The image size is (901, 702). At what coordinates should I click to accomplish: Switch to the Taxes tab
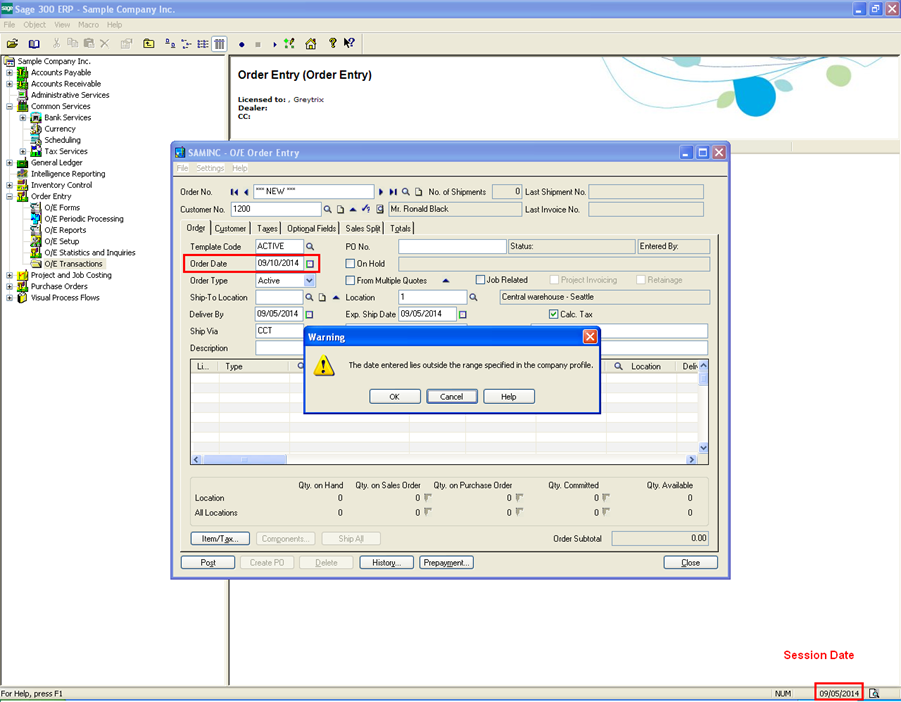(267, 229)
